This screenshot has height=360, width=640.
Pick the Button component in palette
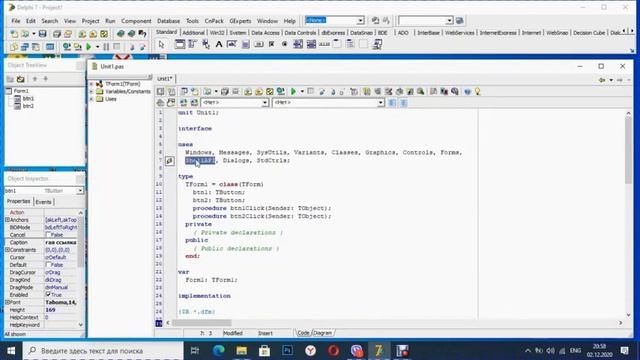tap(258, 44)
